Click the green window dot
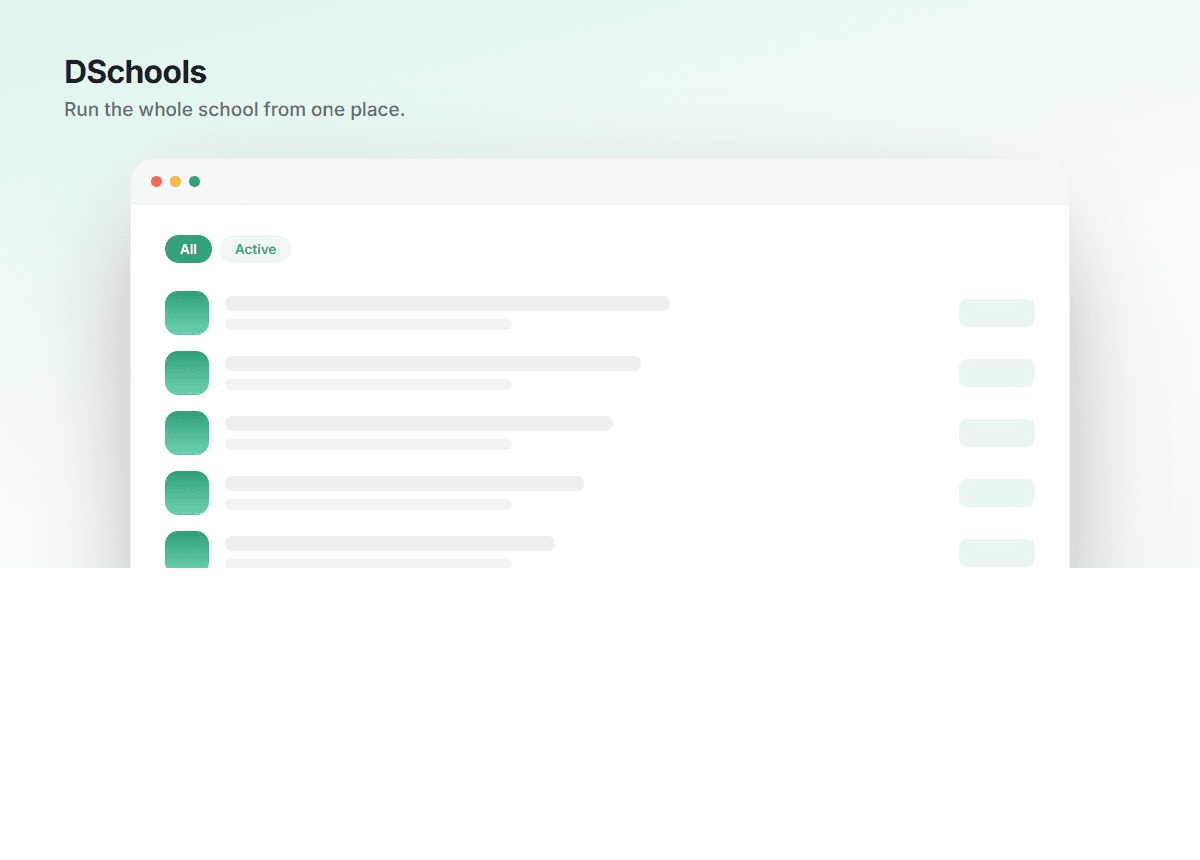The image size is (1200, 860). (x=194, y=181)
